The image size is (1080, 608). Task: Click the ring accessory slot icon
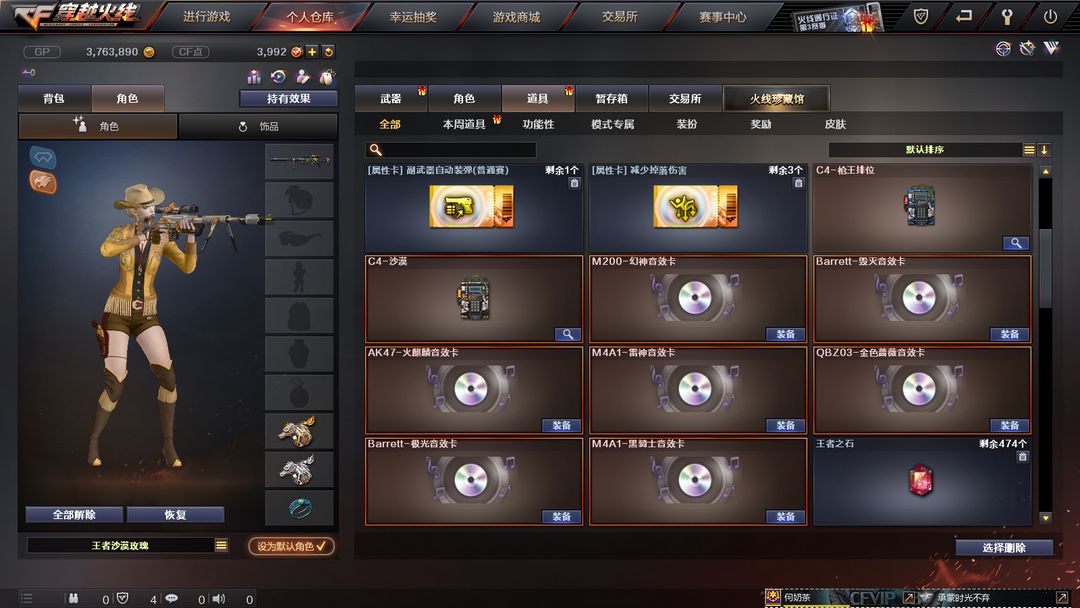[x=300, y=508]
